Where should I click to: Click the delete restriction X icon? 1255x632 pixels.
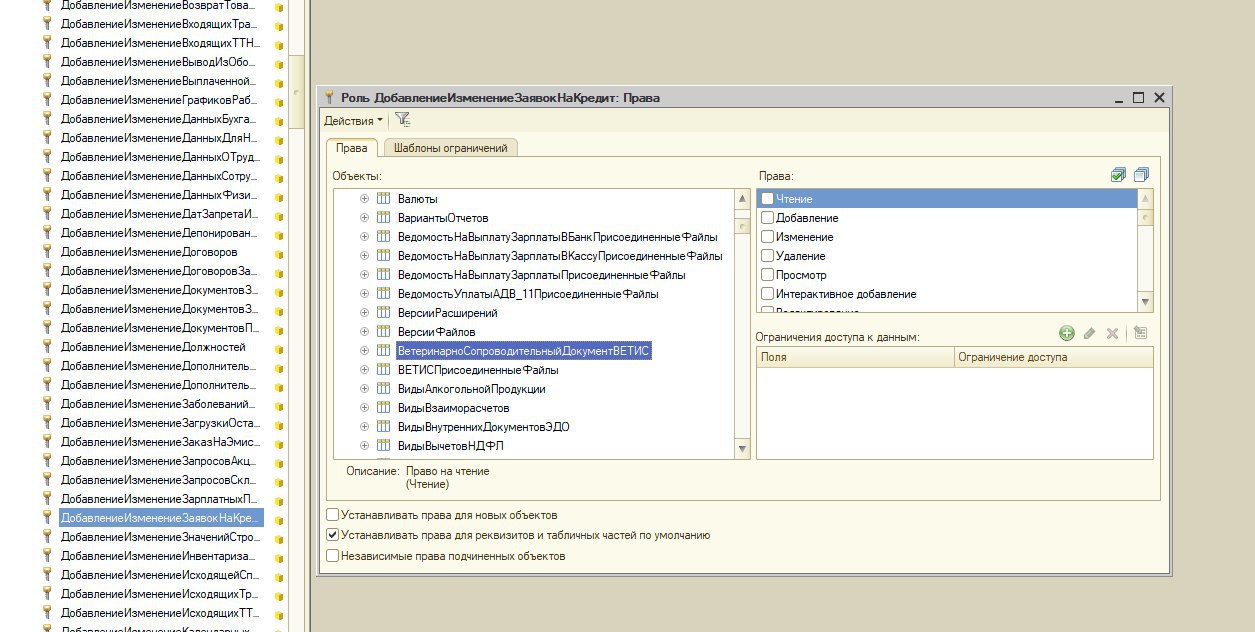(1112, 333)
